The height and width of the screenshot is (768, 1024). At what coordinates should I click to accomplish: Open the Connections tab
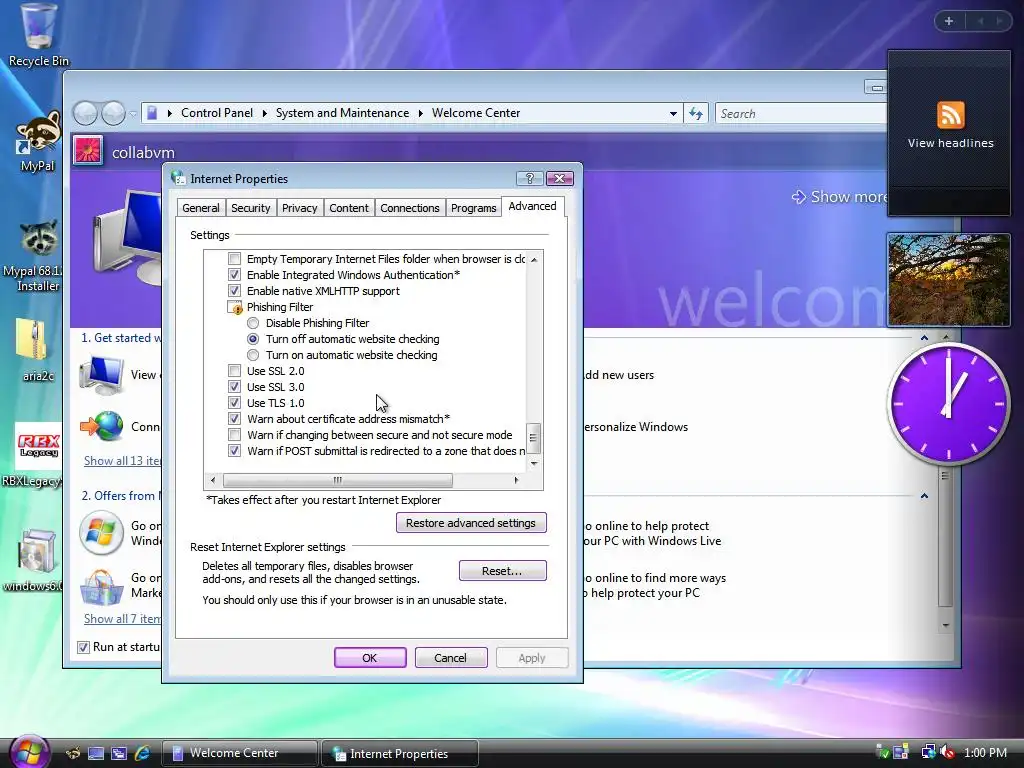click(410, 208)
